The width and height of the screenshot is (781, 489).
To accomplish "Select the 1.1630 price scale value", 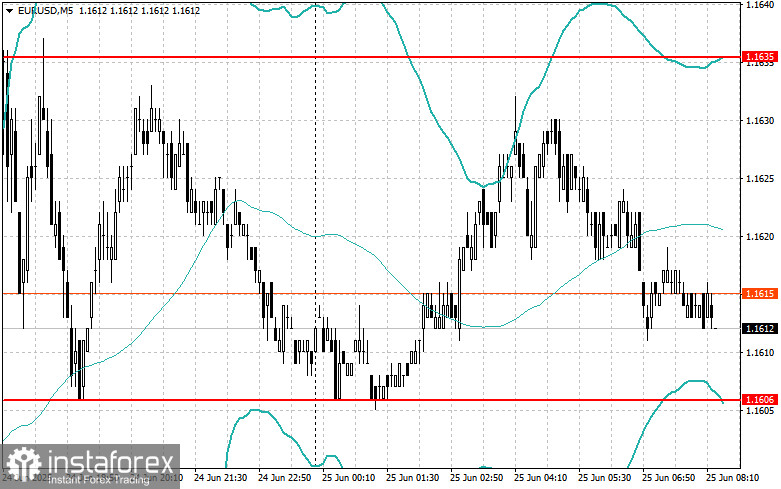I will pos(760,121).
